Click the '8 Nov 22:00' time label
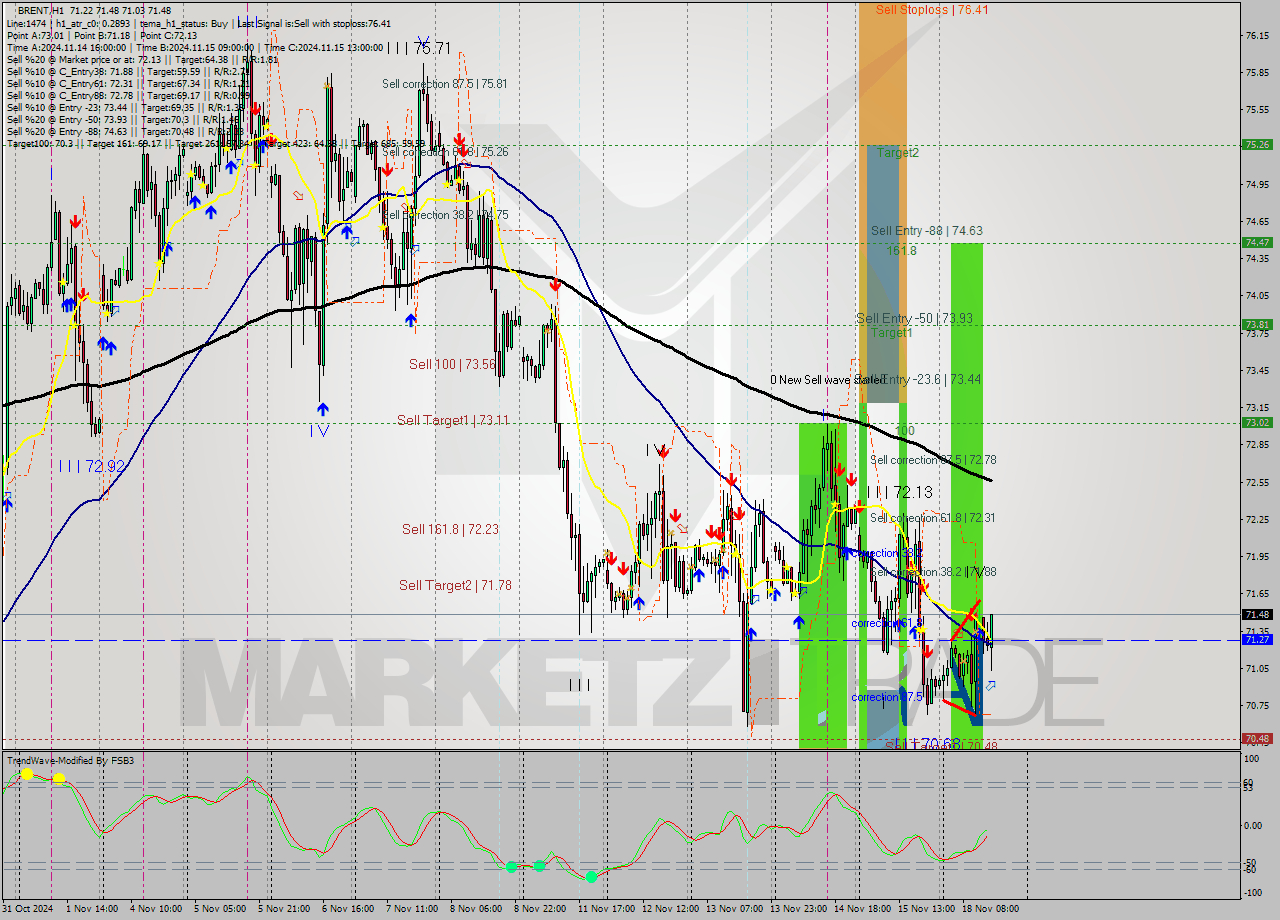 pyautogui.click(x=540, y=909)
